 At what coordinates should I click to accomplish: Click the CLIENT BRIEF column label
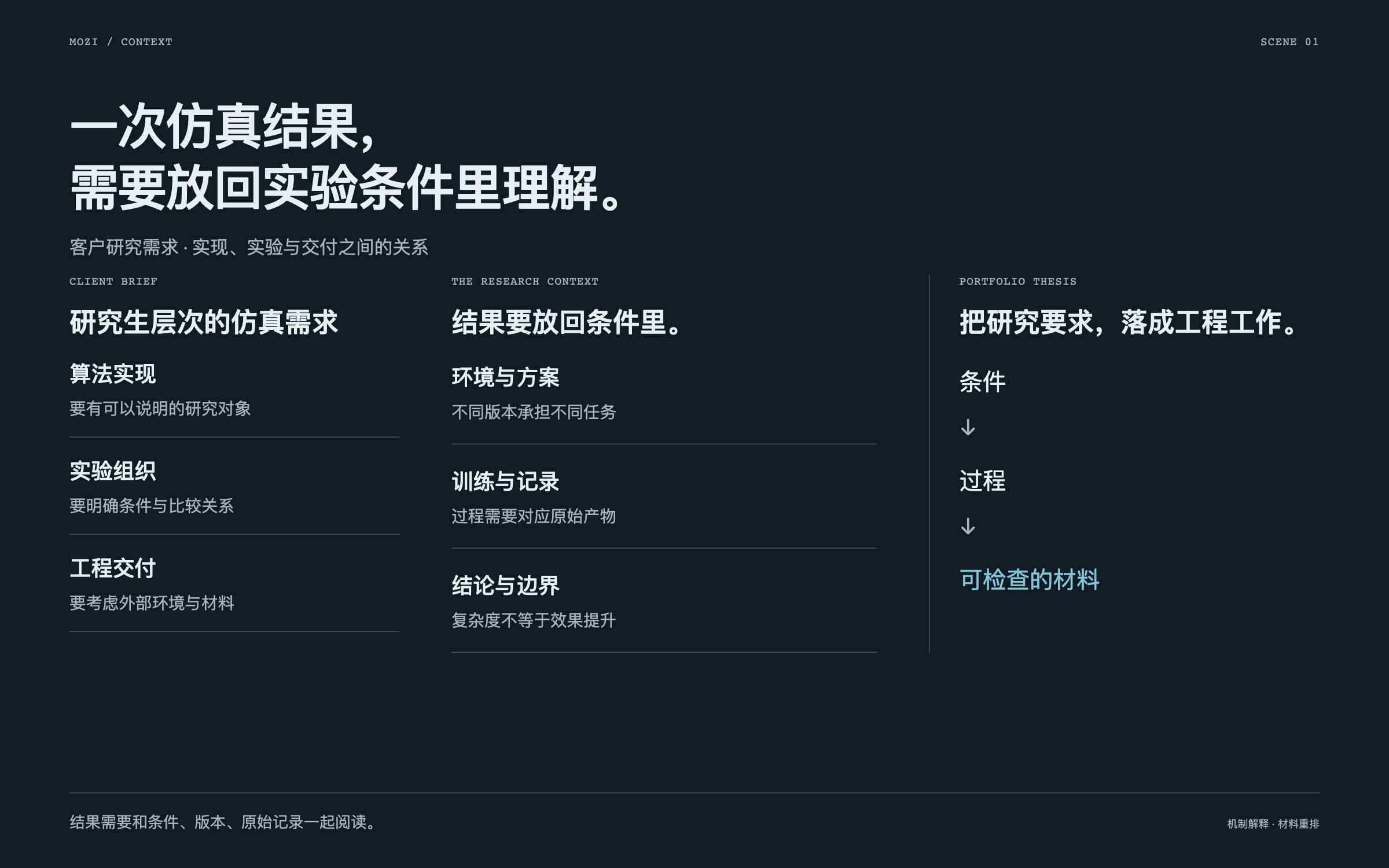pos(113,281)
